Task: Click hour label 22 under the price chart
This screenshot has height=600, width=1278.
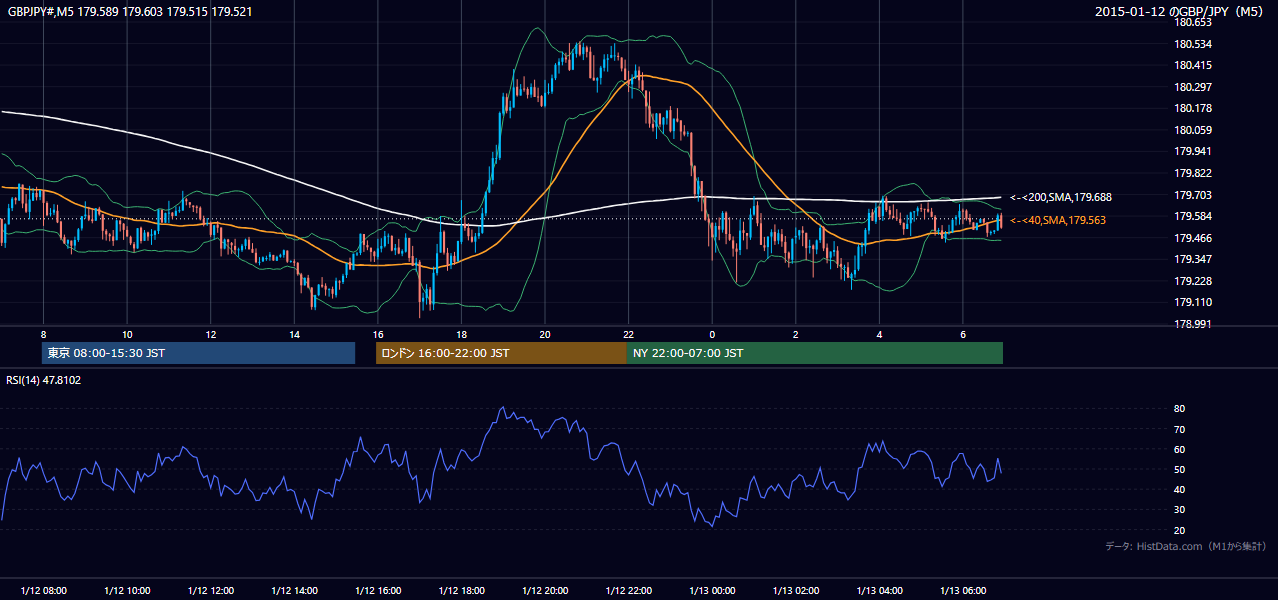Action: click(629, 334)
